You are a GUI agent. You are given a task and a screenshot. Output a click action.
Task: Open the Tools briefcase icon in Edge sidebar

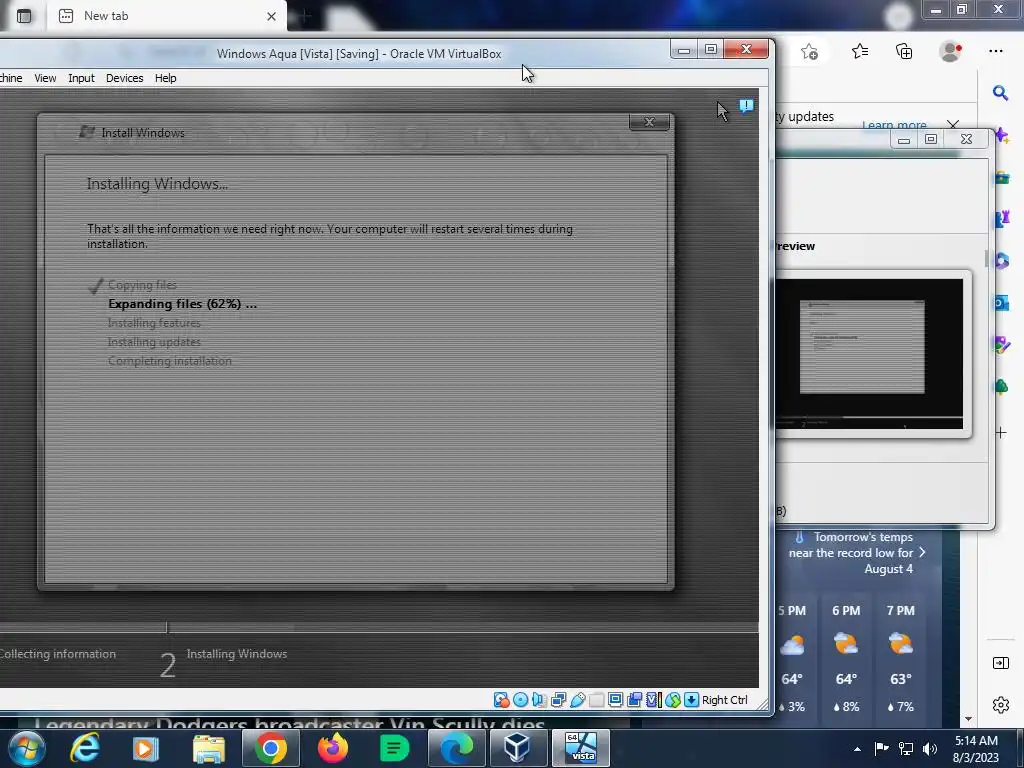[x=1002, y=177]
